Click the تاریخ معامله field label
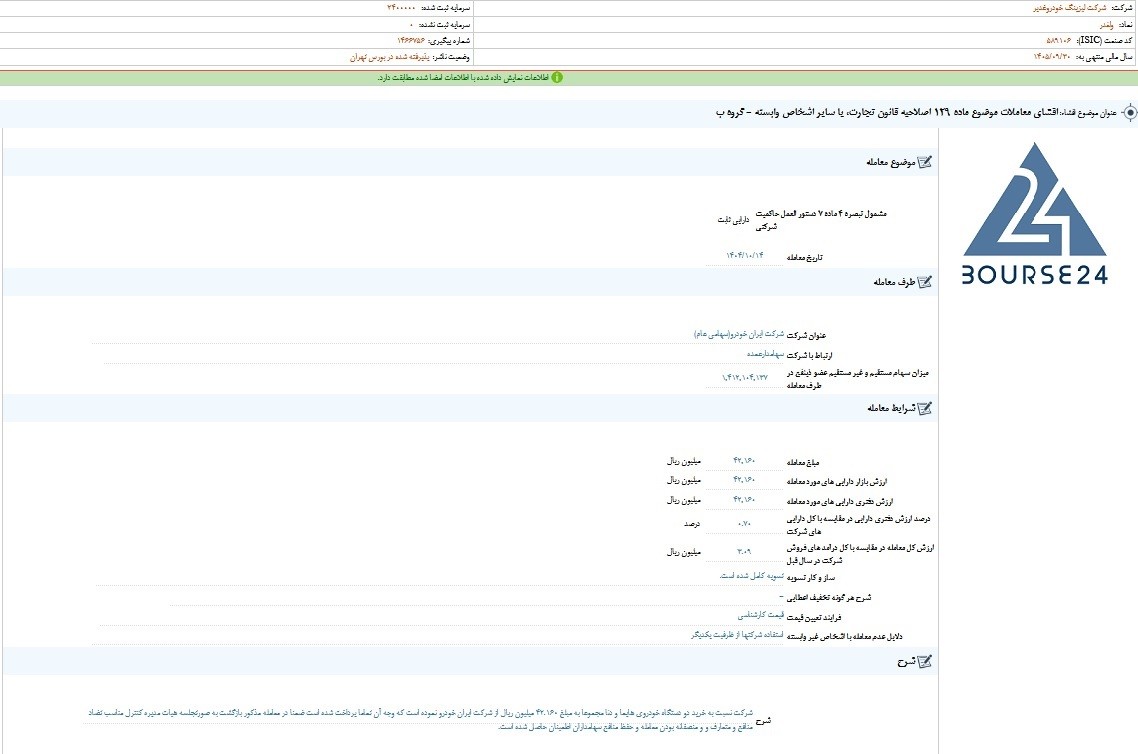This screenshot has height=754, width=1138. coord(805,258)
